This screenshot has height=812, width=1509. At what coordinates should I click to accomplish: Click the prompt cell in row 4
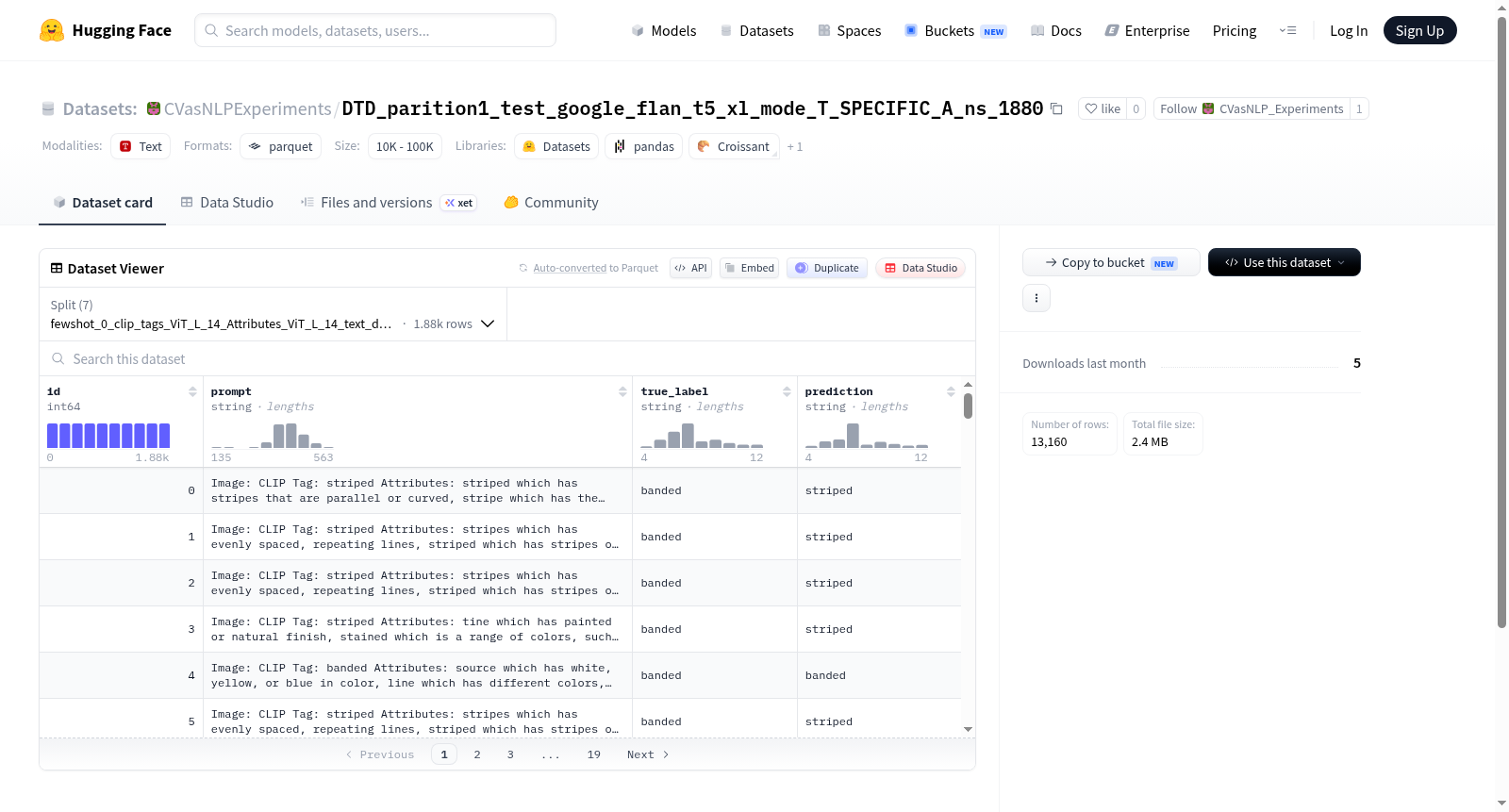(417, 675)
